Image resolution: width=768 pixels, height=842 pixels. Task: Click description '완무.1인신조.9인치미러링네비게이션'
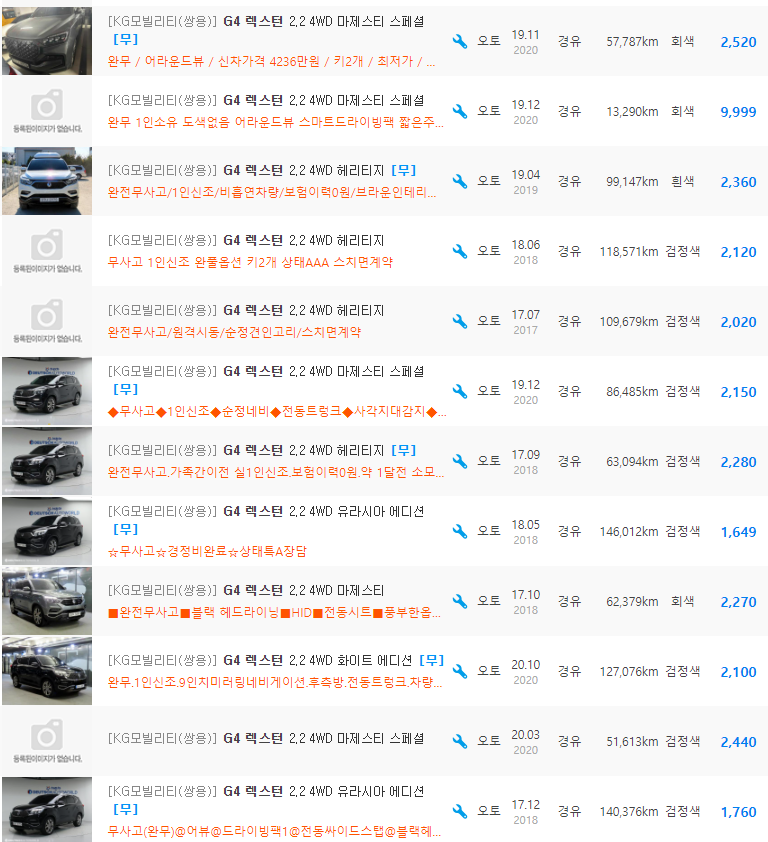click(x=275, y=682)
